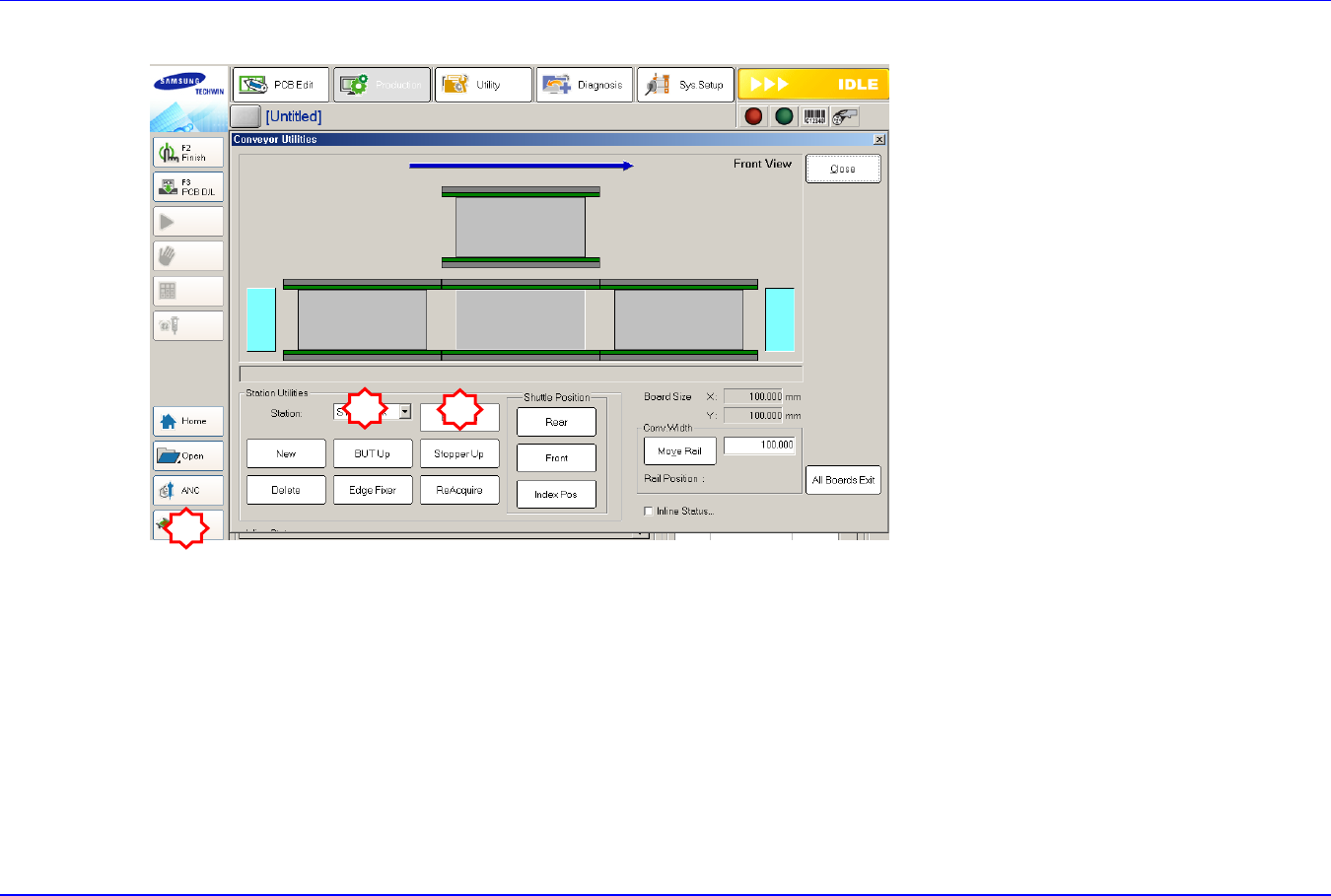Click the Close button in the dialog
The width and height of the screenshot is (1331, 896).
[843, 169]
